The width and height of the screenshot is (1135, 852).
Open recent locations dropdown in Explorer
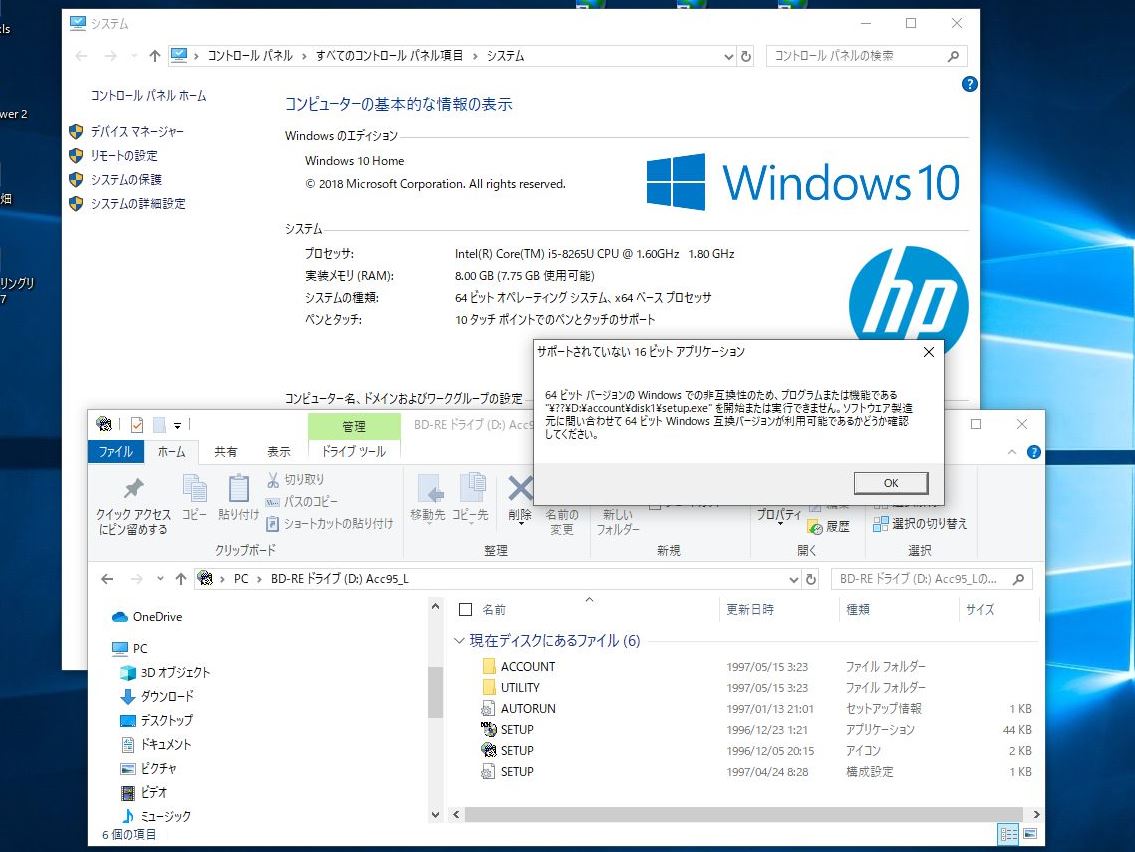pos(160,579)
